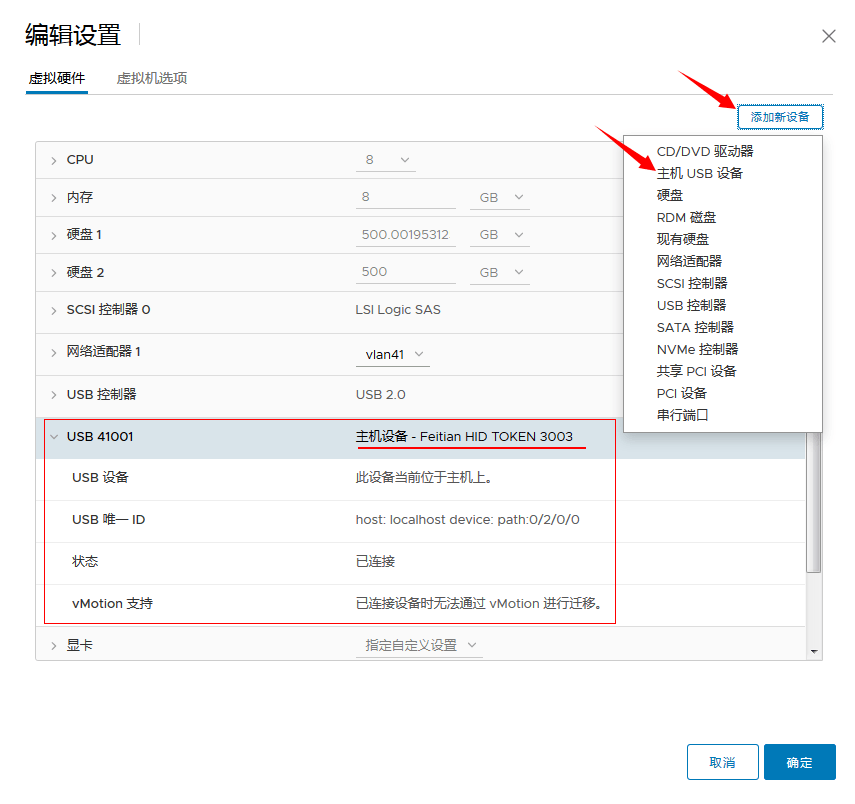Expand the 显卡 graphics row
This screenshot has width=855, height=804.
[x=53, y=645]
